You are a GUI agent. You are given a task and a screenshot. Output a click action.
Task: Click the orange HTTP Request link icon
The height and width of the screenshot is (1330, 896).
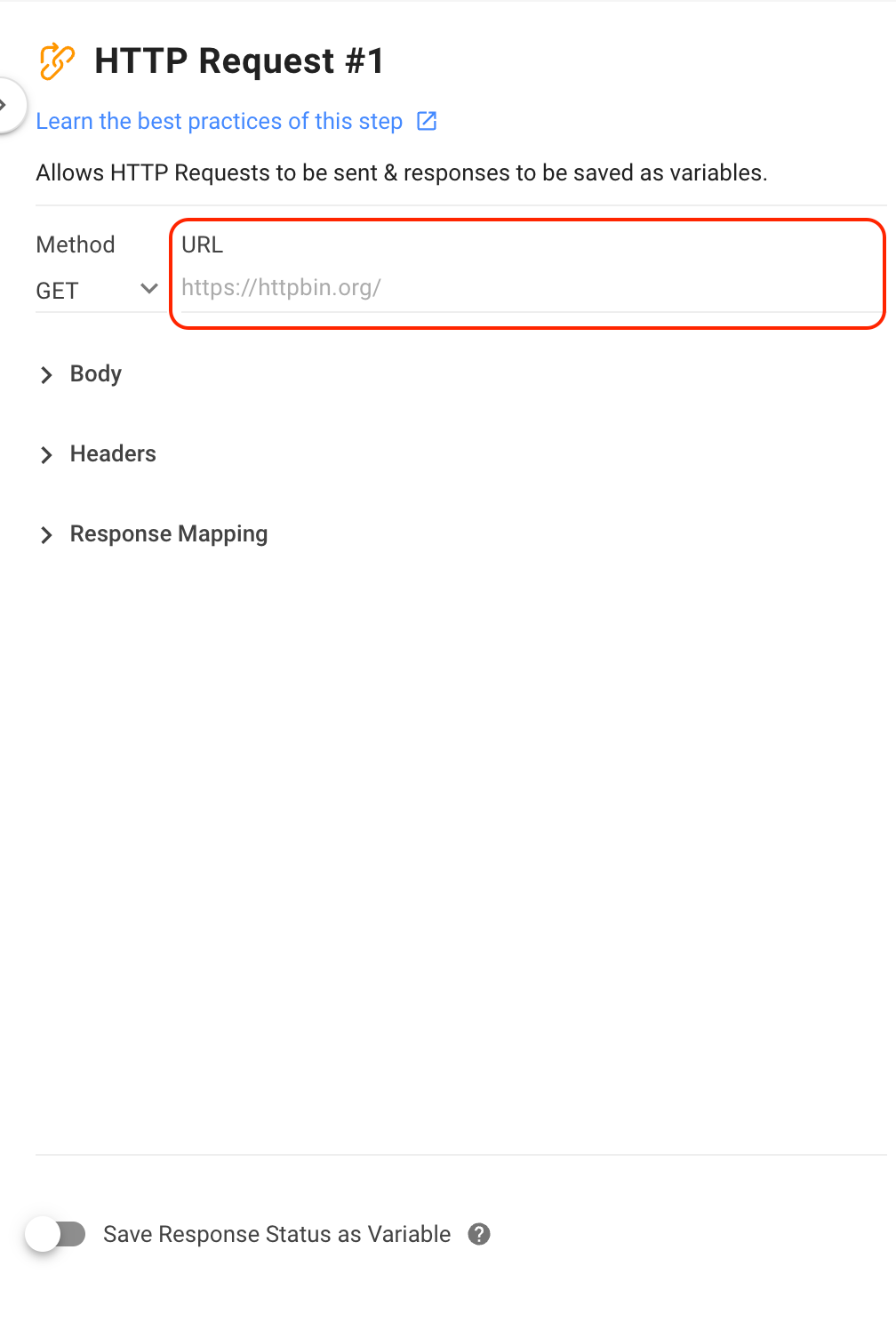pos(57,61)
